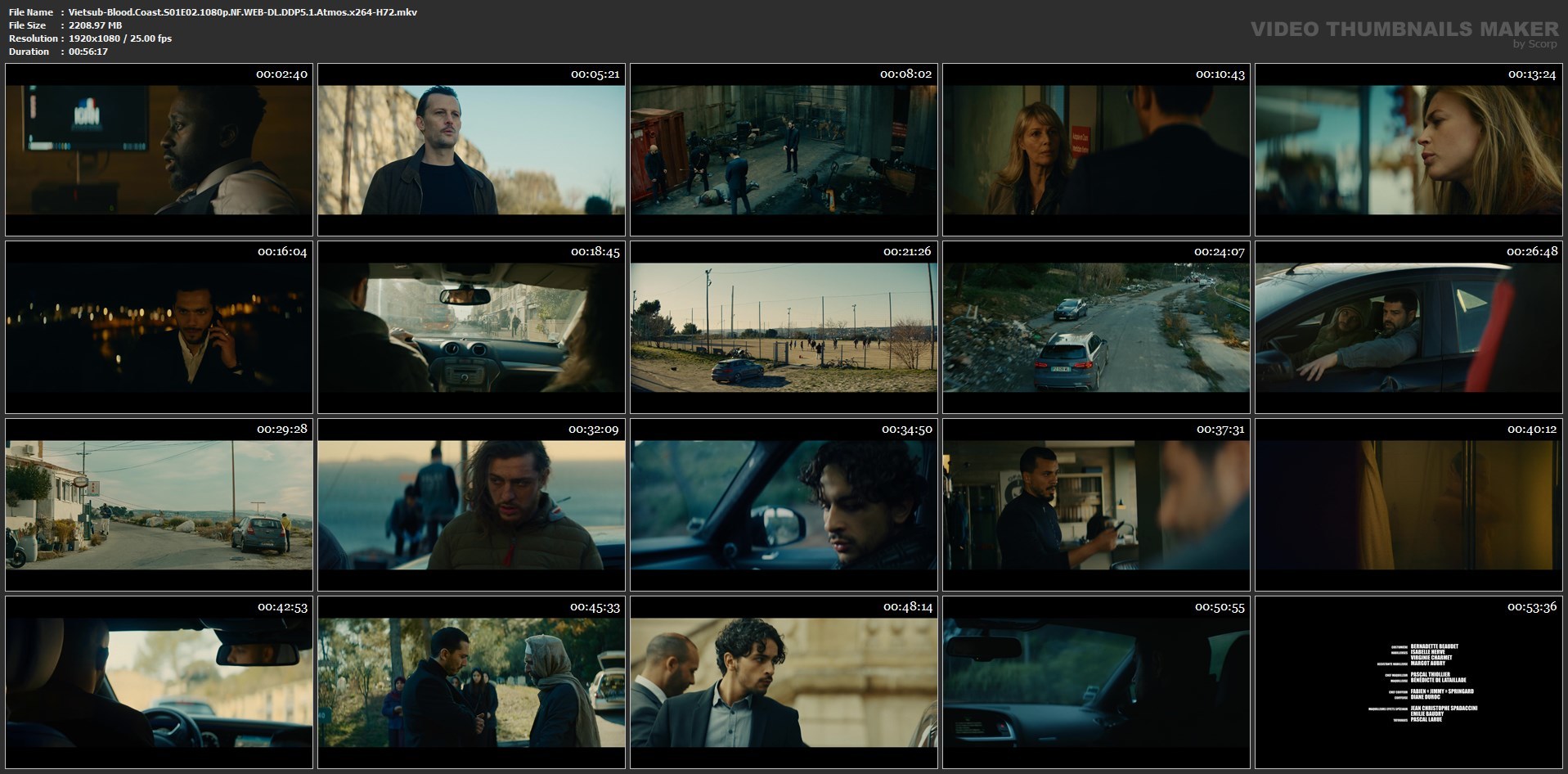
Task: Select the credits frame 00:53:36
Action: tap(1409, 682)
